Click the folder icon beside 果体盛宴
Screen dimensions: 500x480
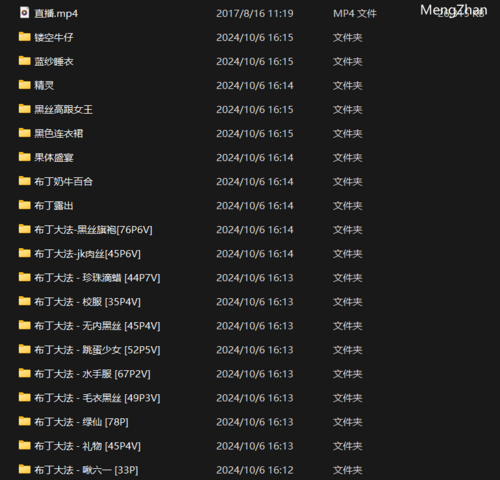click(24, 157)
